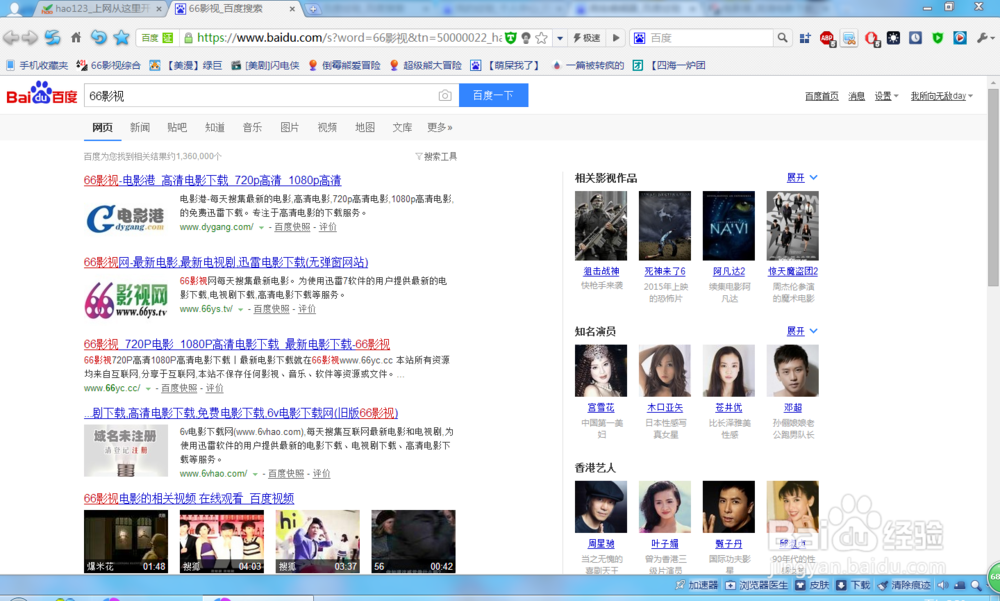This screenshot has height=601, width=1000.
Task: Expand 知名演员 with 展开
Action: (802, 332)
